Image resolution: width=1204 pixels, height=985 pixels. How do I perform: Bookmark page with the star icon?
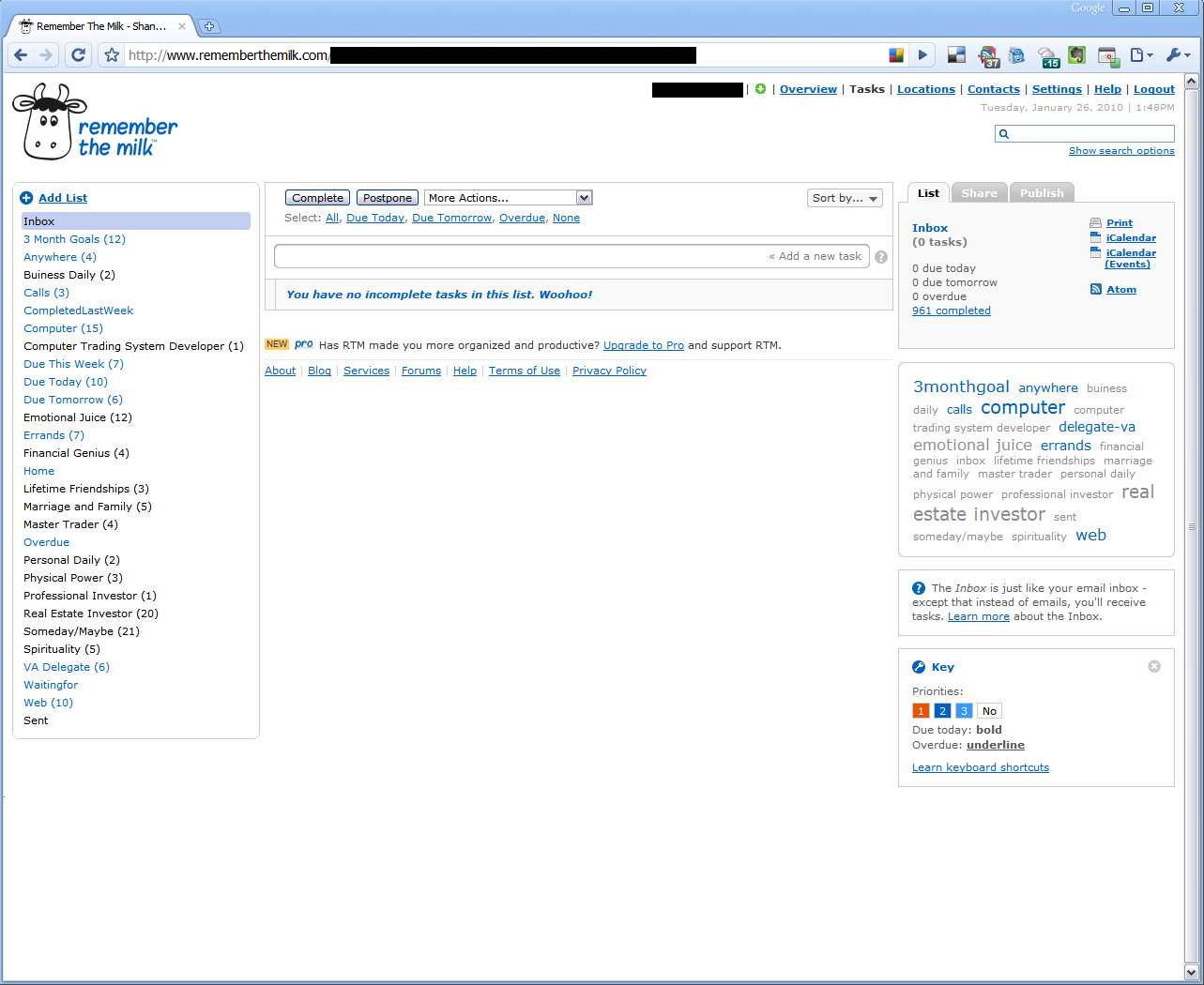click(112, 55)
